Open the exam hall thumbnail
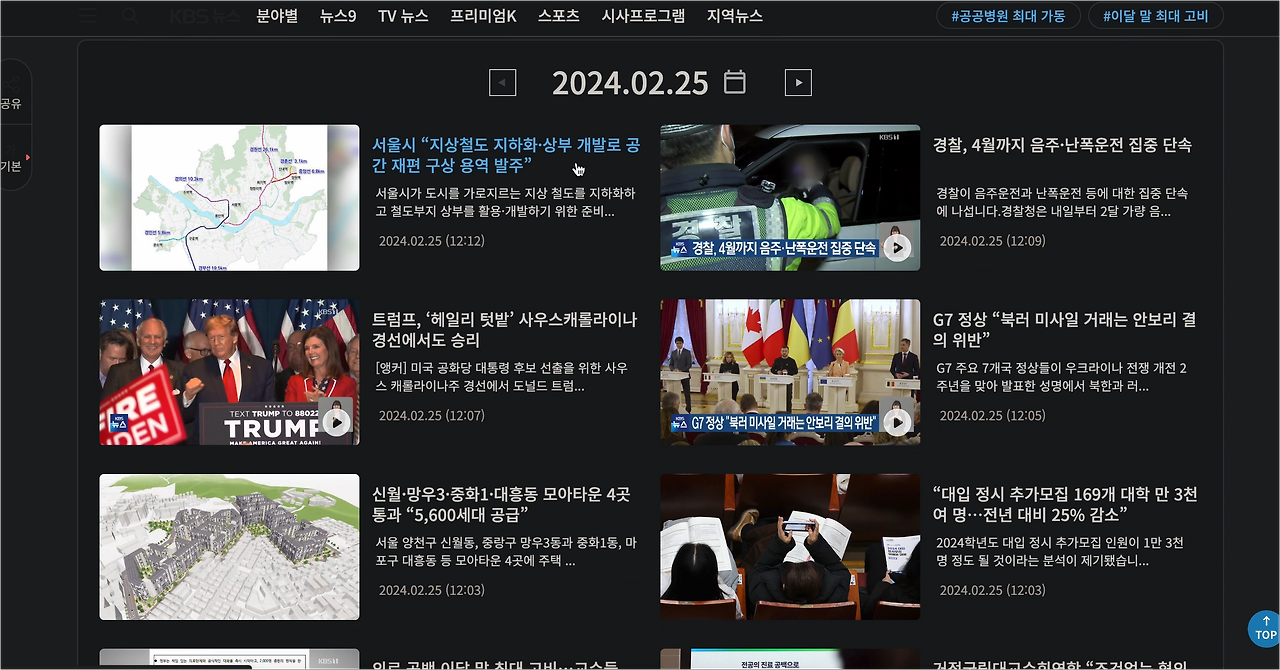 pyautogui.click(x=790, y=547)
